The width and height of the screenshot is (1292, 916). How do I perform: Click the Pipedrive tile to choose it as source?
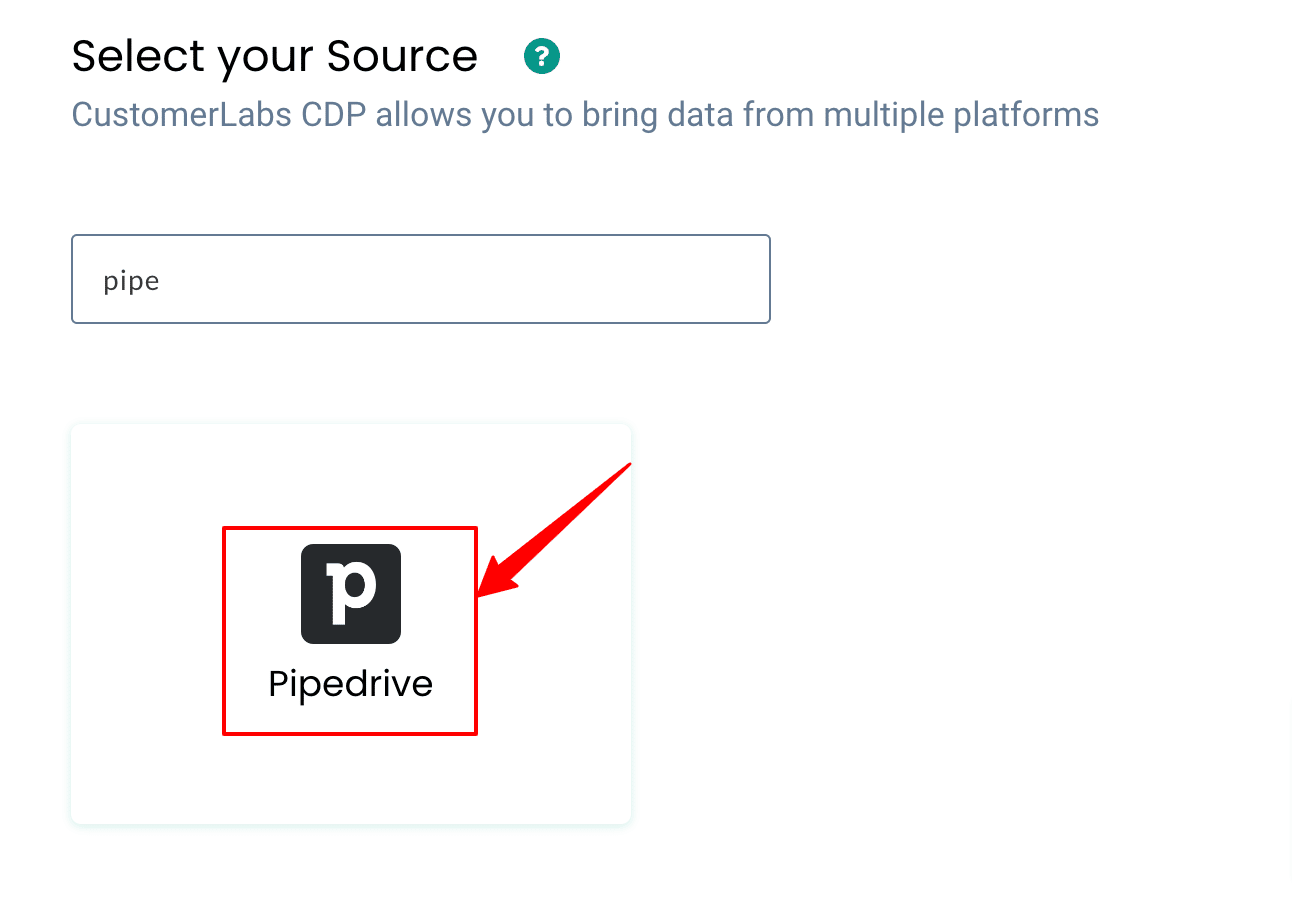click(349, 623)
